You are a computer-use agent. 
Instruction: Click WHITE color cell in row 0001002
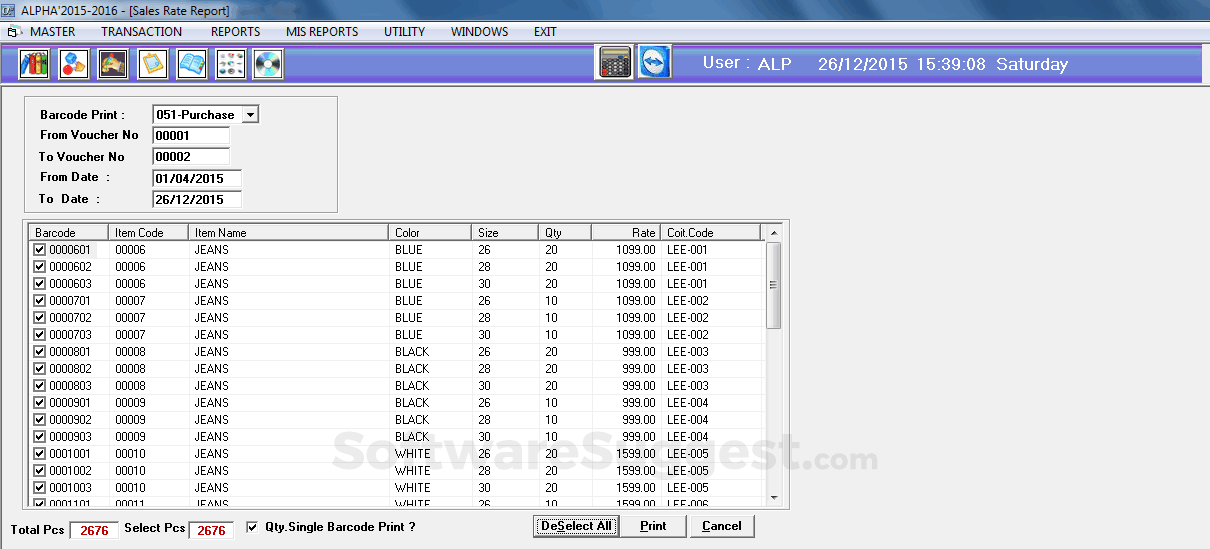tap(412, 471)
